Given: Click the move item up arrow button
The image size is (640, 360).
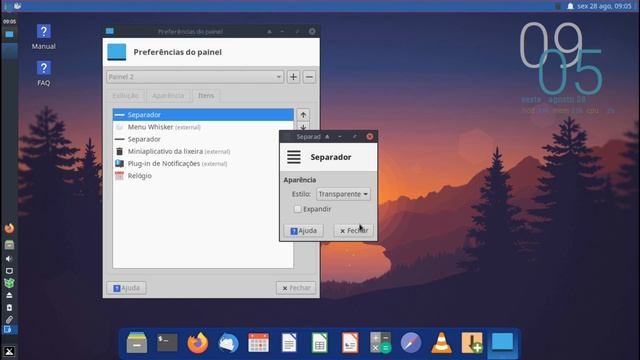Looking at the screenshot, I should pyautogui.click(x=303, y=115).
